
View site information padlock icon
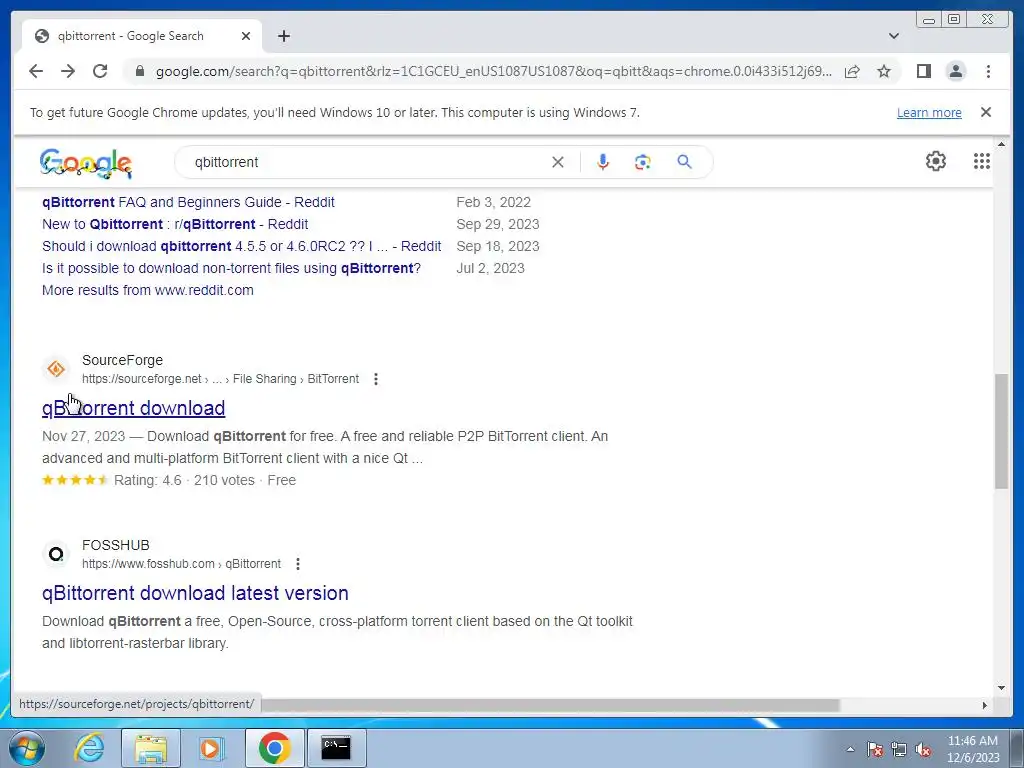pyautogui.click(x=139, y=71)
